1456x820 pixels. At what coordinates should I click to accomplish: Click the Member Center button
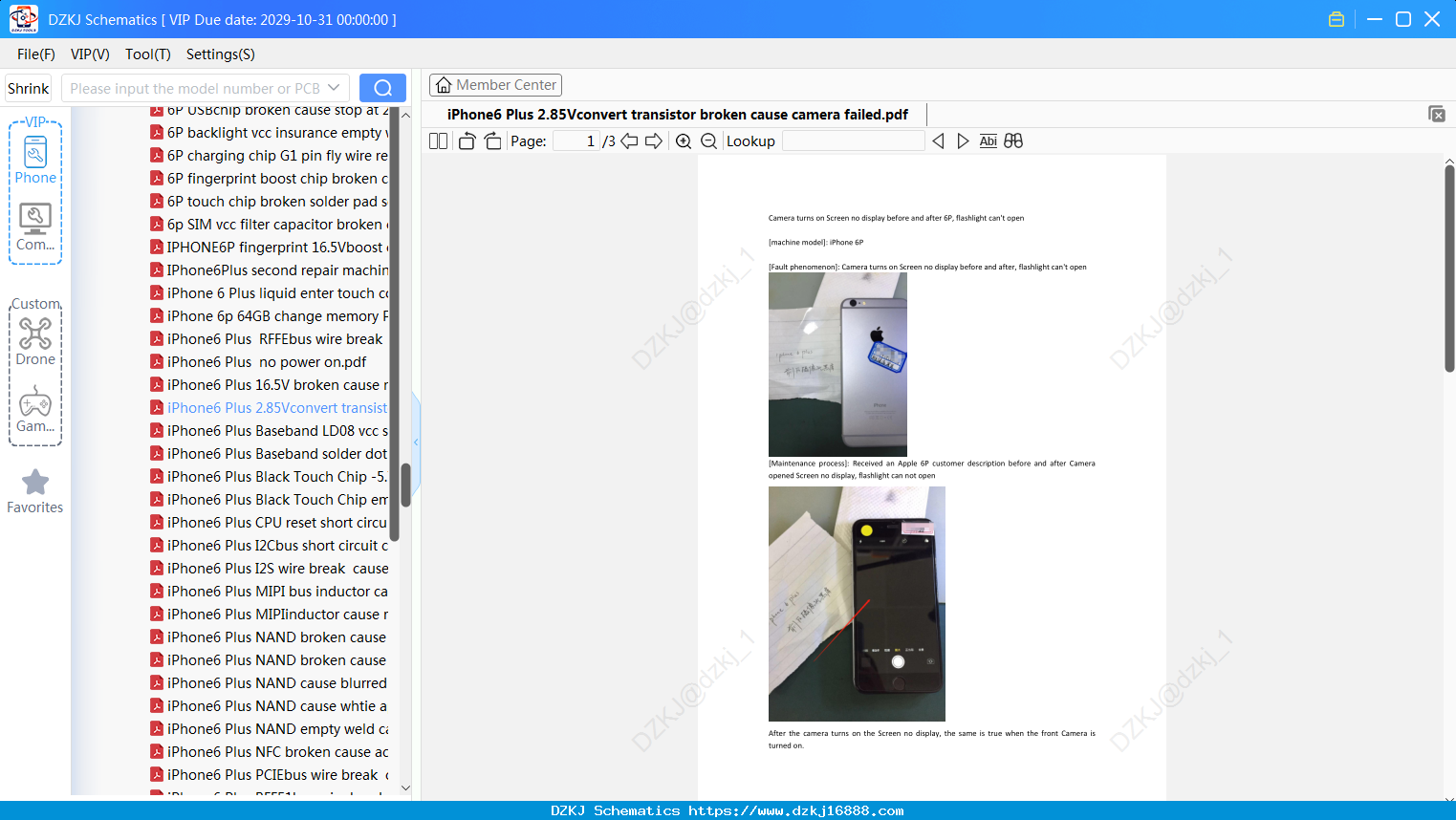tap(495, 85)
